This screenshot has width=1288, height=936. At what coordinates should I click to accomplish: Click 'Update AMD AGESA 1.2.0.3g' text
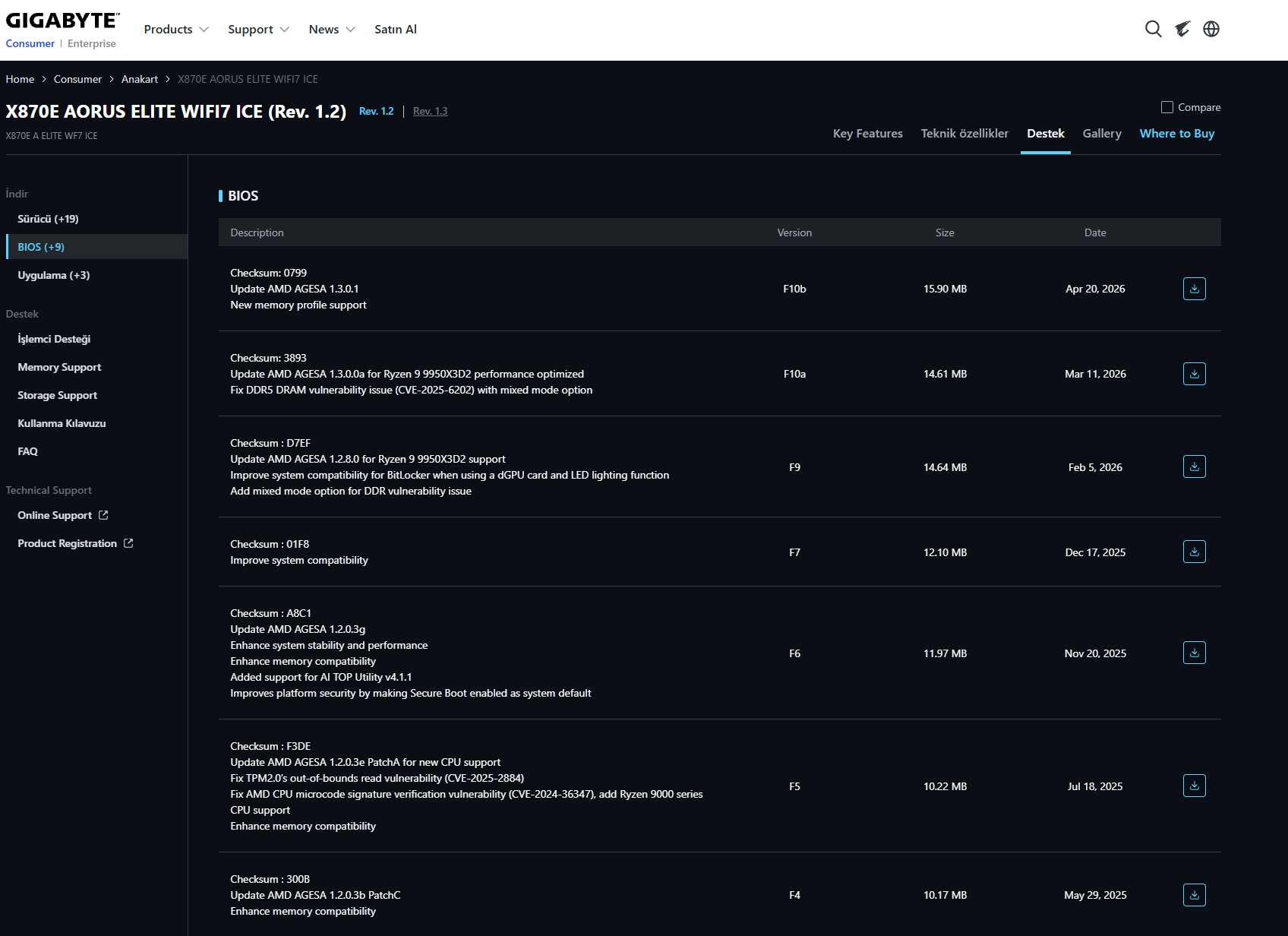click(x=298, y=629)
